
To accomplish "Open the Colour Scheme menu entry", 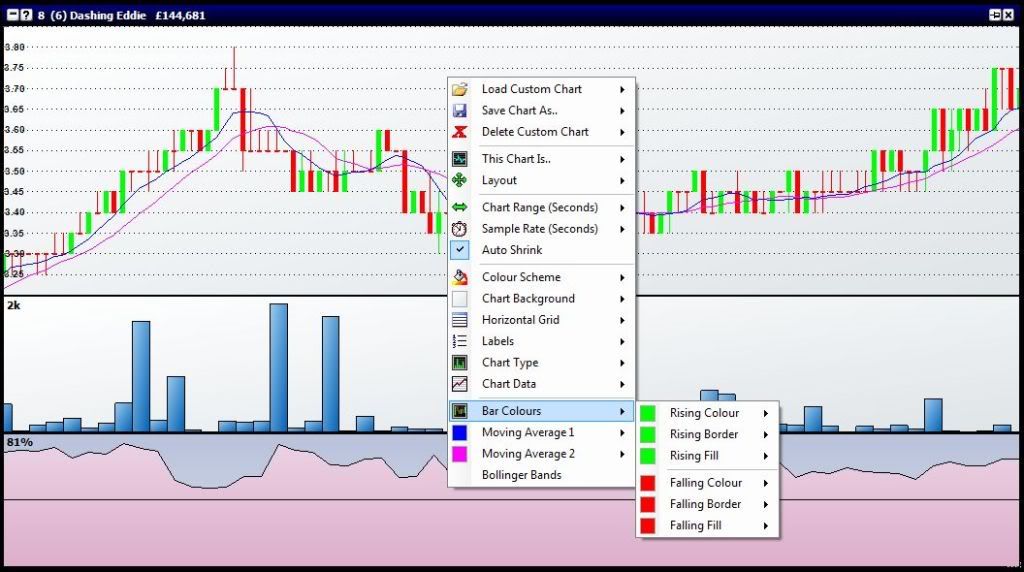I will 541,277.
